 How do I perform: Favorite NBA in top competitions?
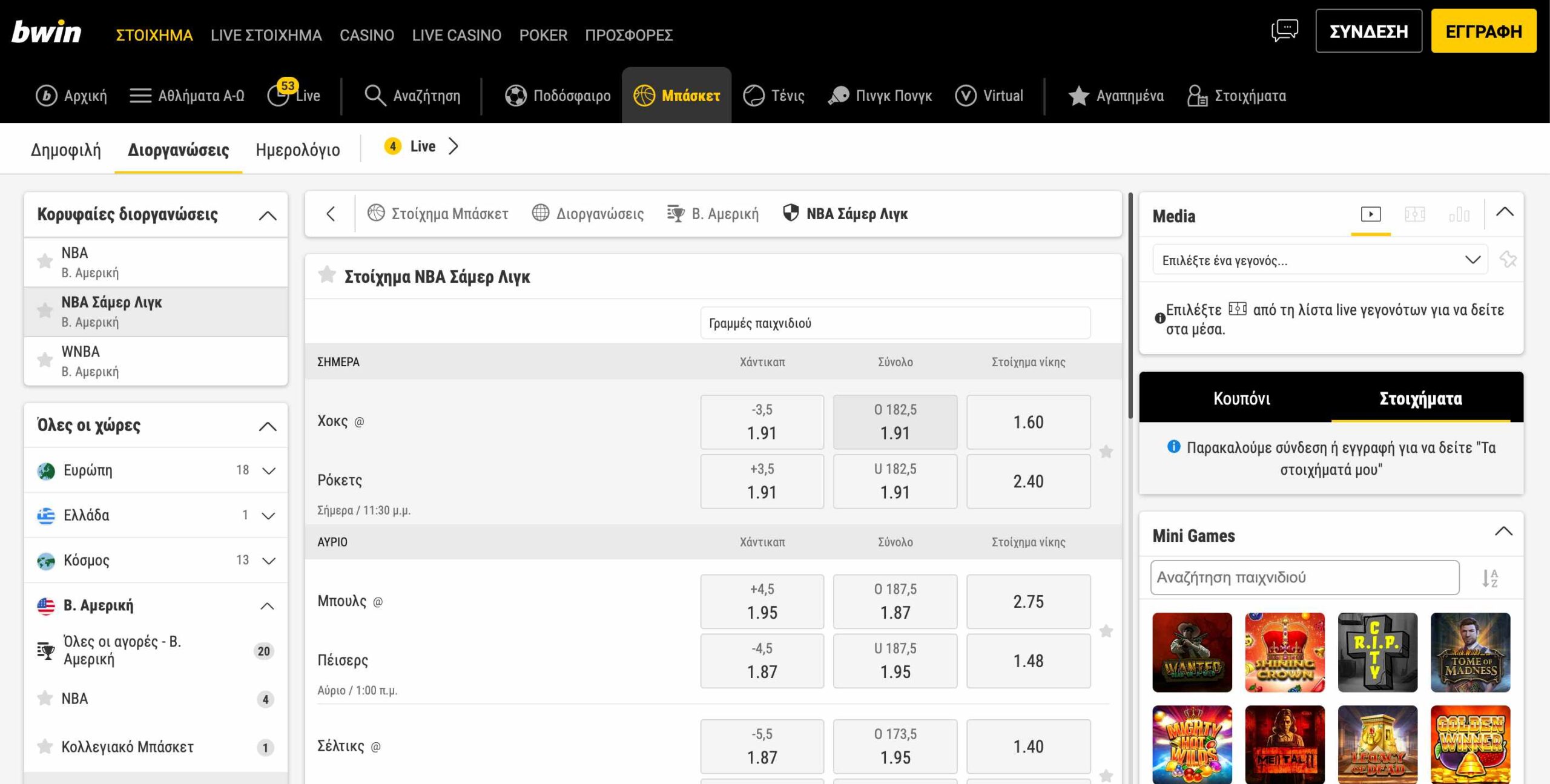[45, 261]
